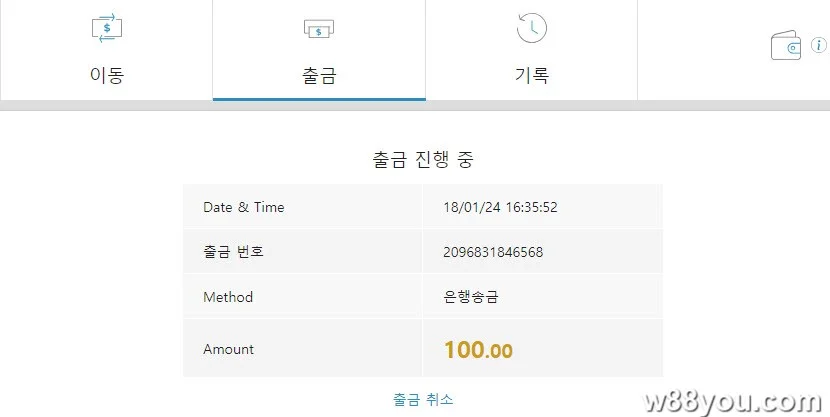Click the blue underline beneath 출금 tab

(319, 99)
